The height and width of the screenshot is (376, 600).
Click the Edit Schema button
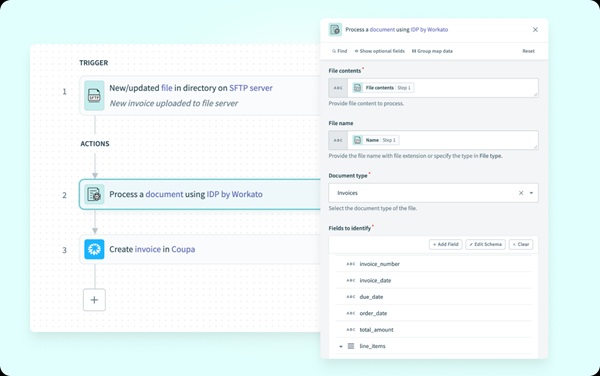[x=485, y=244]
